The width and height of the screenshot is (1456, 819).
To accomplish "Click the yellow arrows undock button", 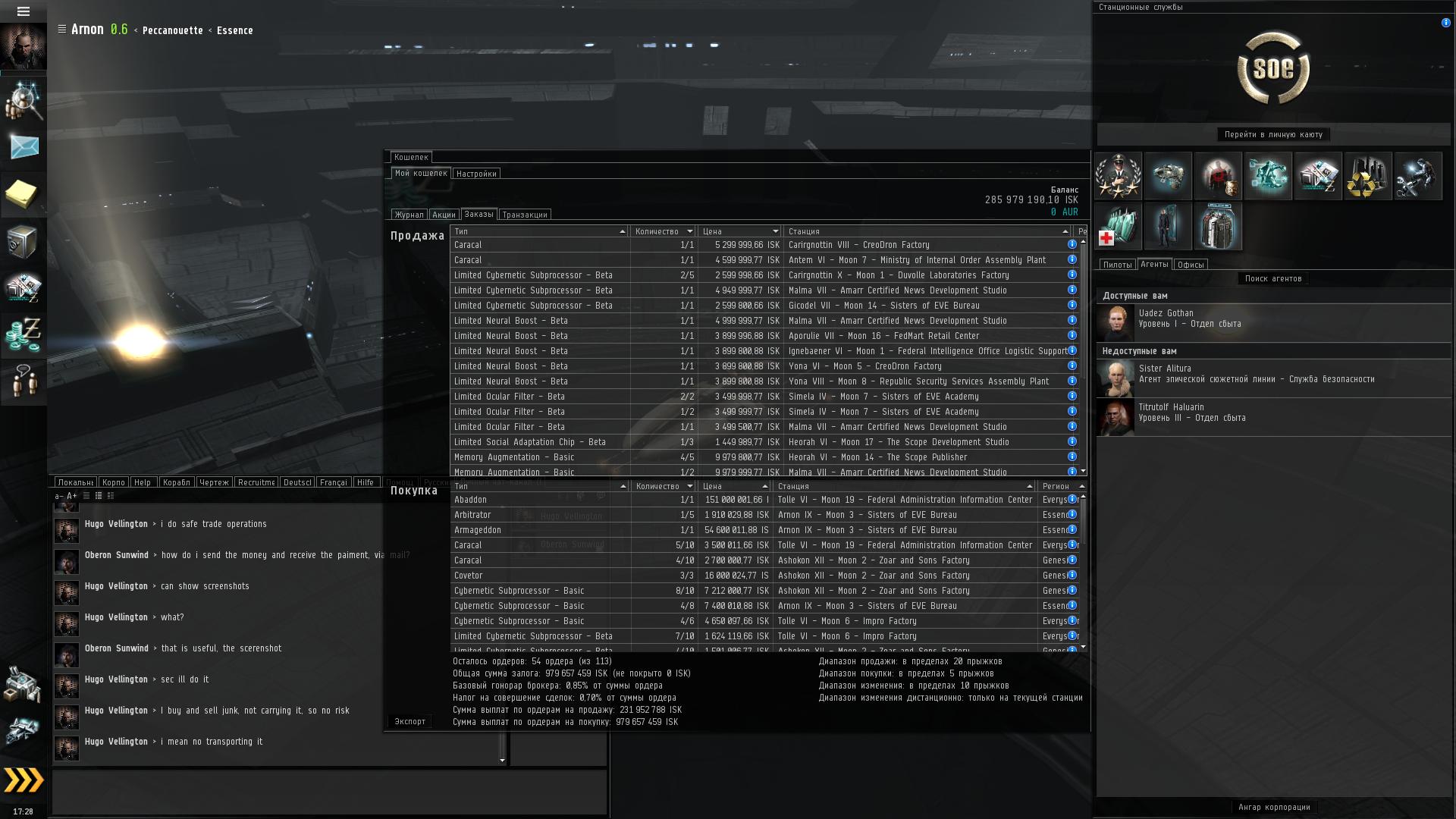I will 24,780.
